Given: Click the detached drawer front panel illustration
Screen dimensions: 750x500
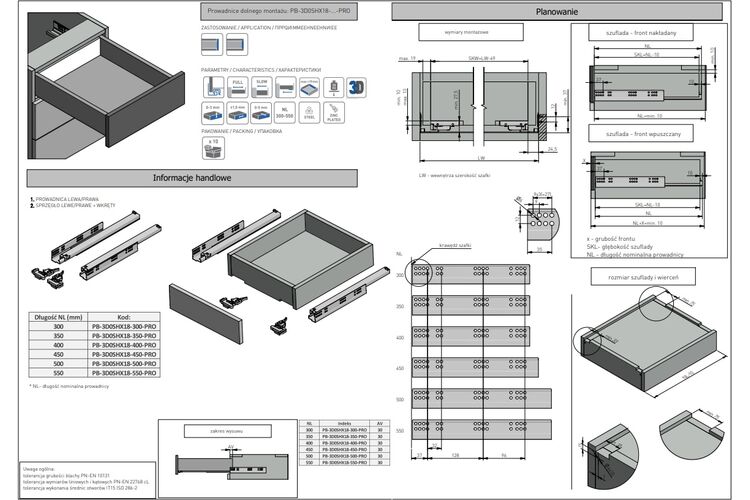Looking at the screenshot, I should (x=206, y=313).
